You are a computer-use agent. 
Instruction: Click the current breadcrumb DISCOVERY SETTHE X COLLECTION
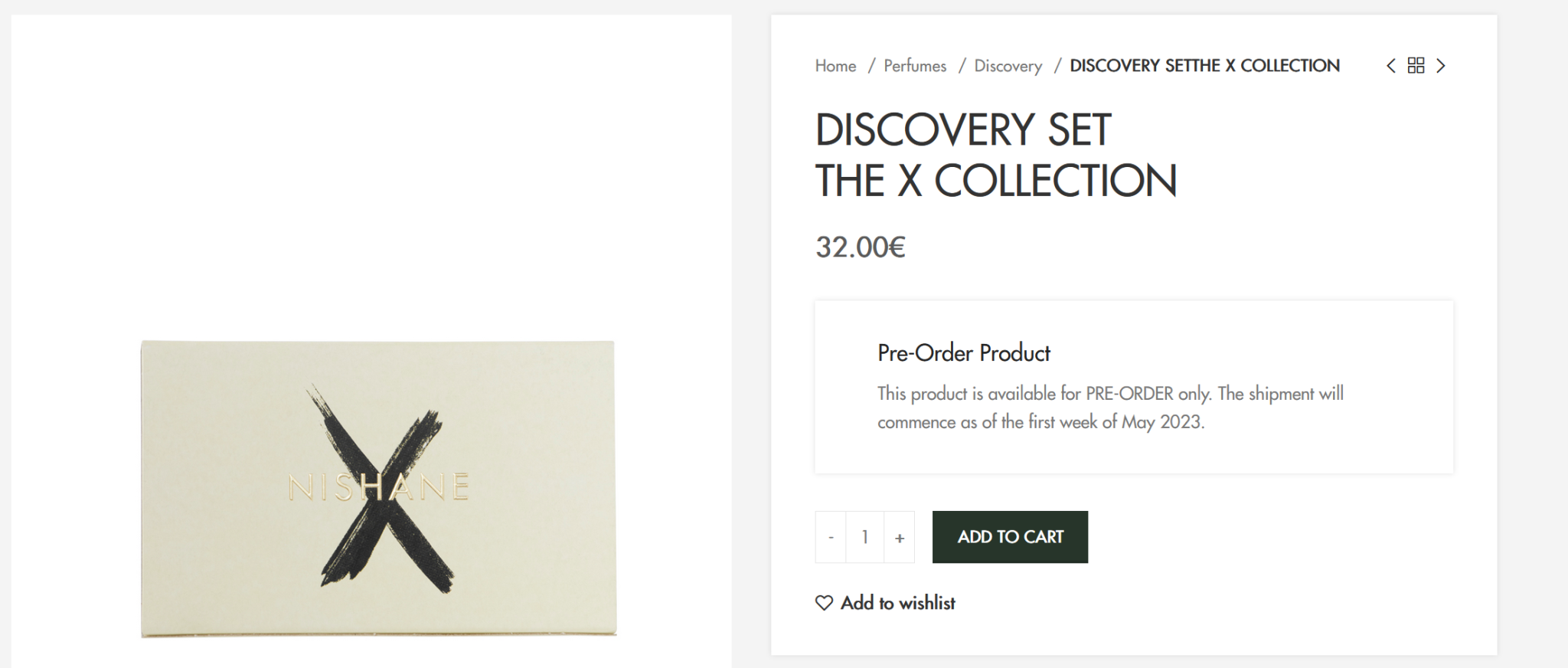coord(1204,66)
